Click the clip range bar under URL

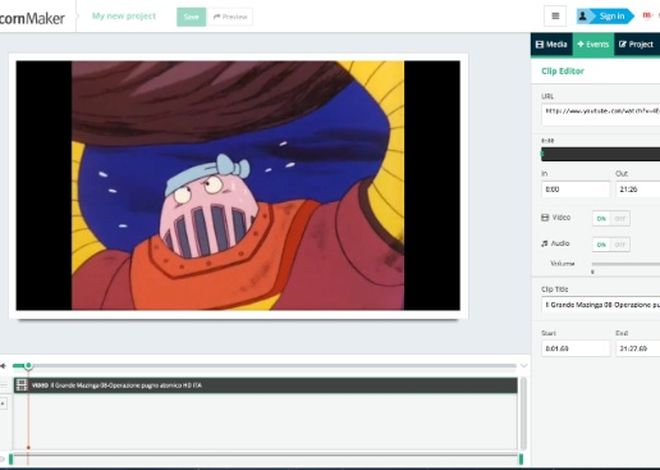tap(600, 154)
